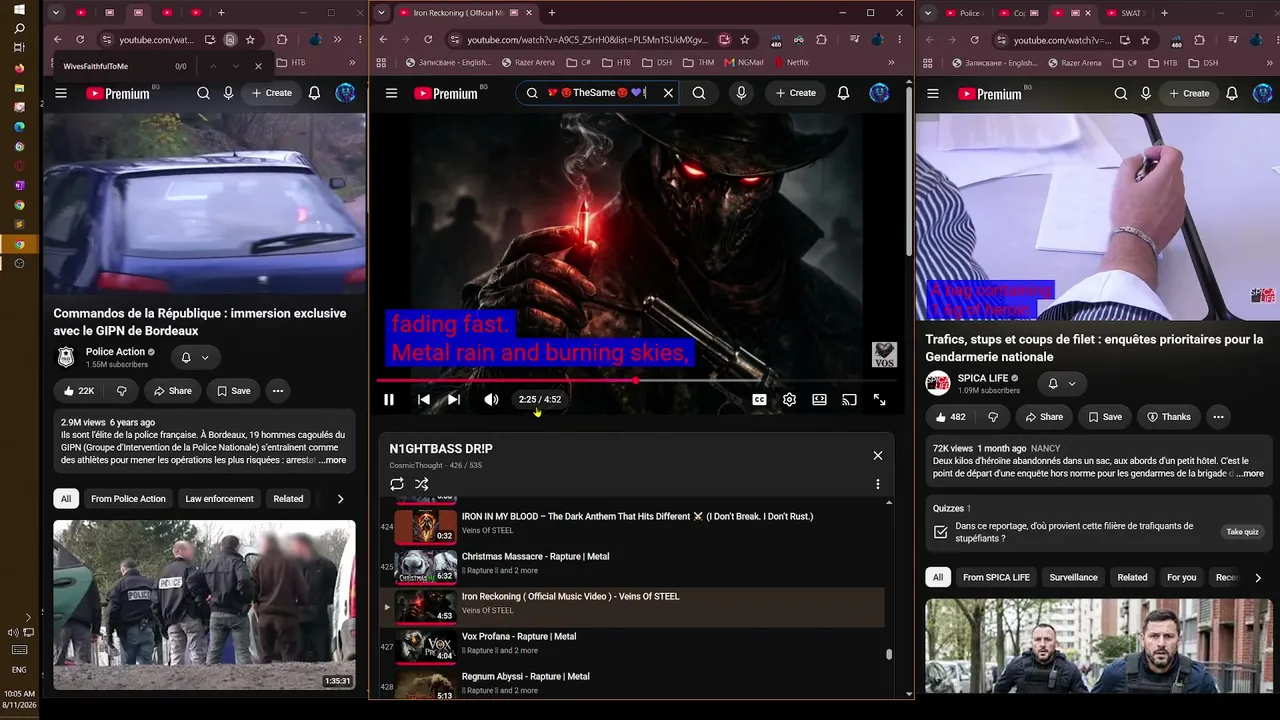
Task: Enter full screen on middle video
Action: click(x=879, y=400)
